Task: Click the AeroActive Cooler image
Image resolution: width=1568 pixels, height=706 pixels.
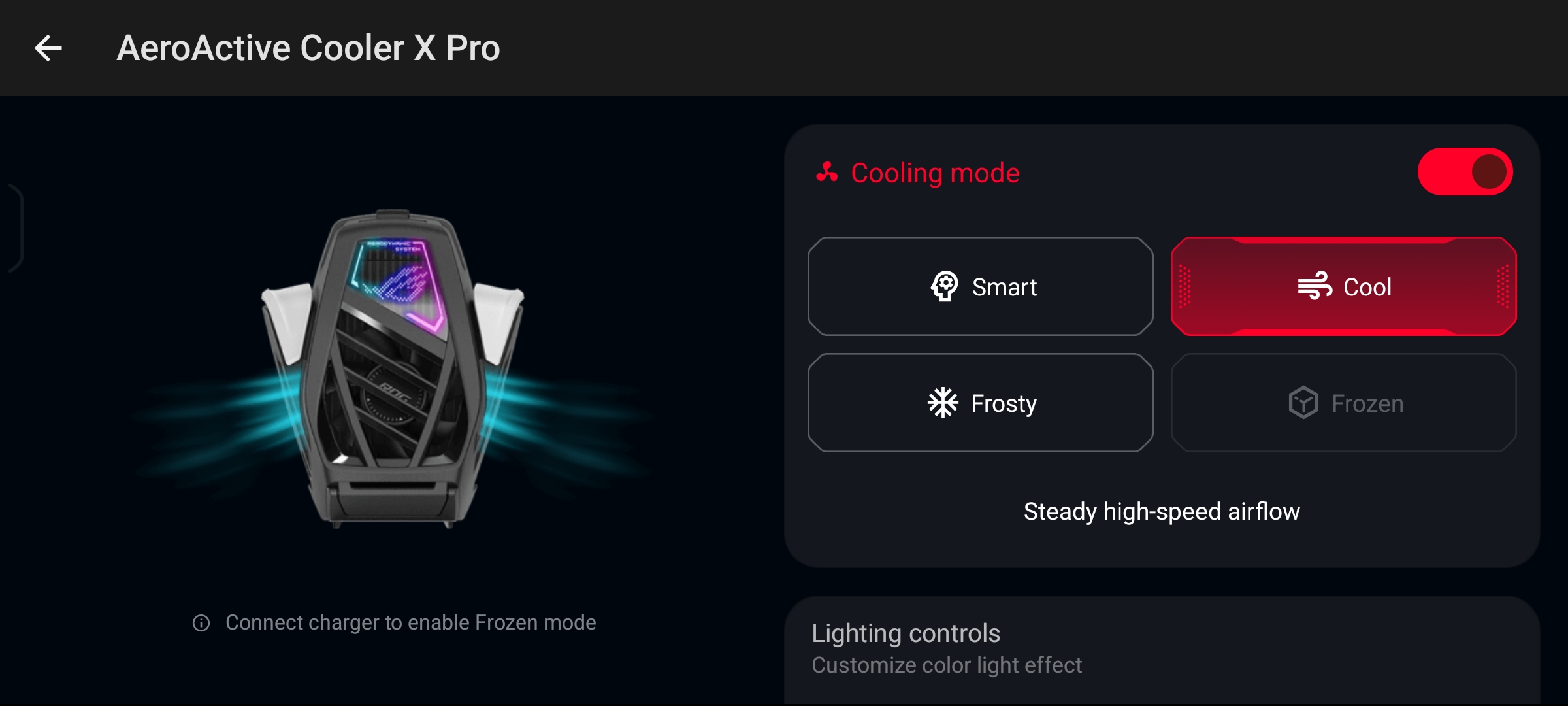Action: coord(392,369)
